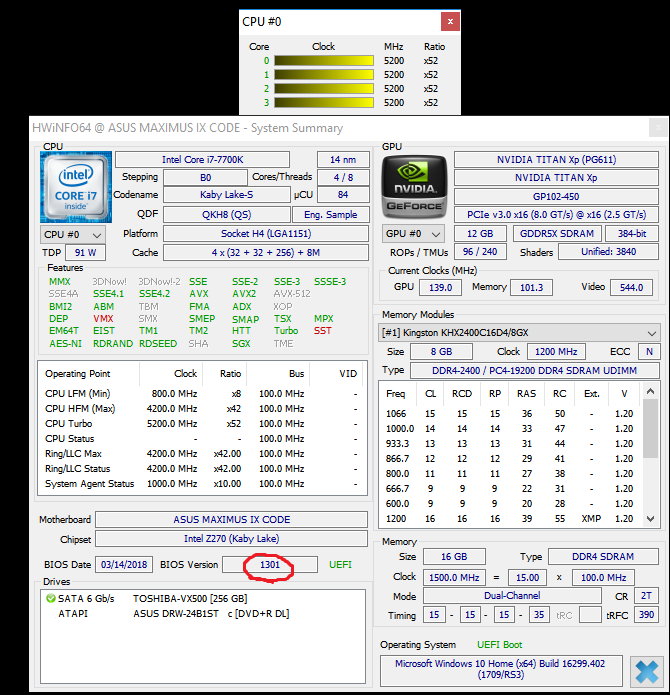Click the PCIe v3.0 x16 interface field
Image resolution: width=670 pixels, height=695 pixels.
[556, 215]
